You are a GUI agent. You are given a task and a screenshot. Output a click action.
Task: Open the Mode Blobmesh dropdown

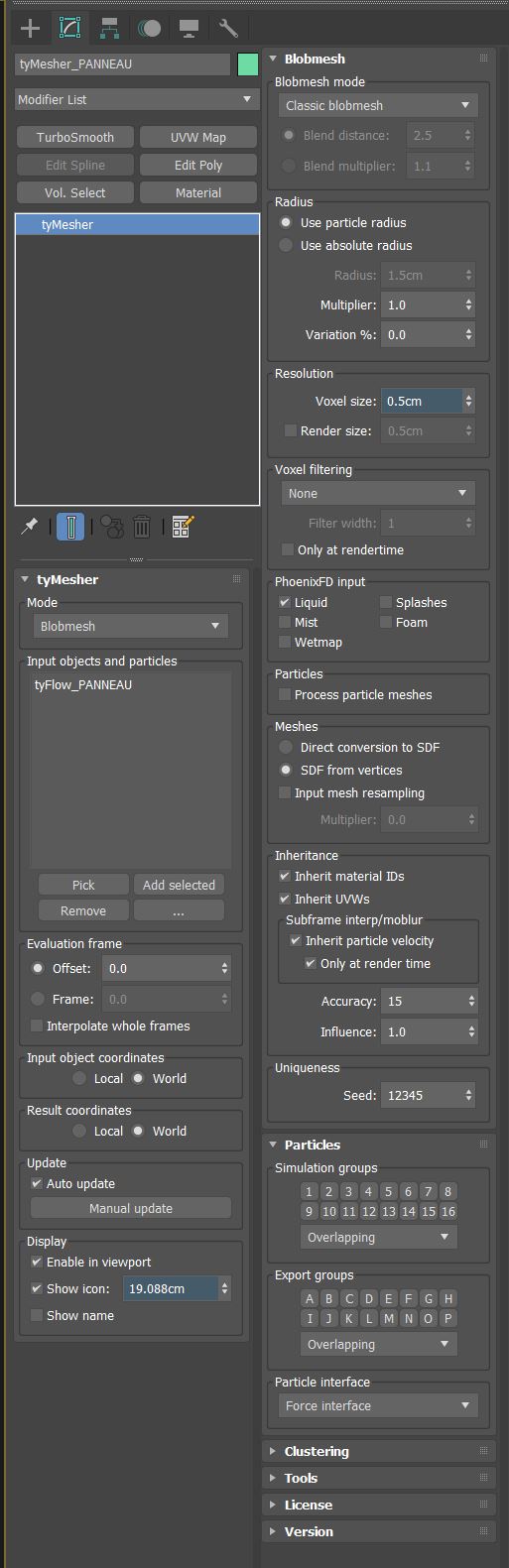[132, 626]
